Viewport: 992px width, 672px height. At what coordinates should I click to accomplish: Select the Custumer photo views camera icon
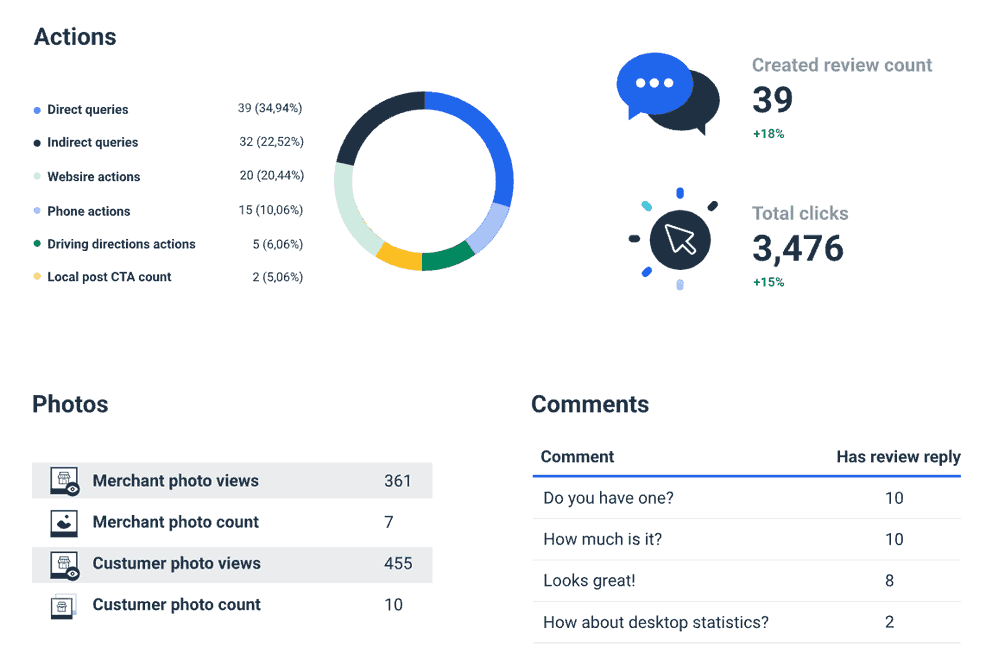pyautogui.click(x=63, y=564)
